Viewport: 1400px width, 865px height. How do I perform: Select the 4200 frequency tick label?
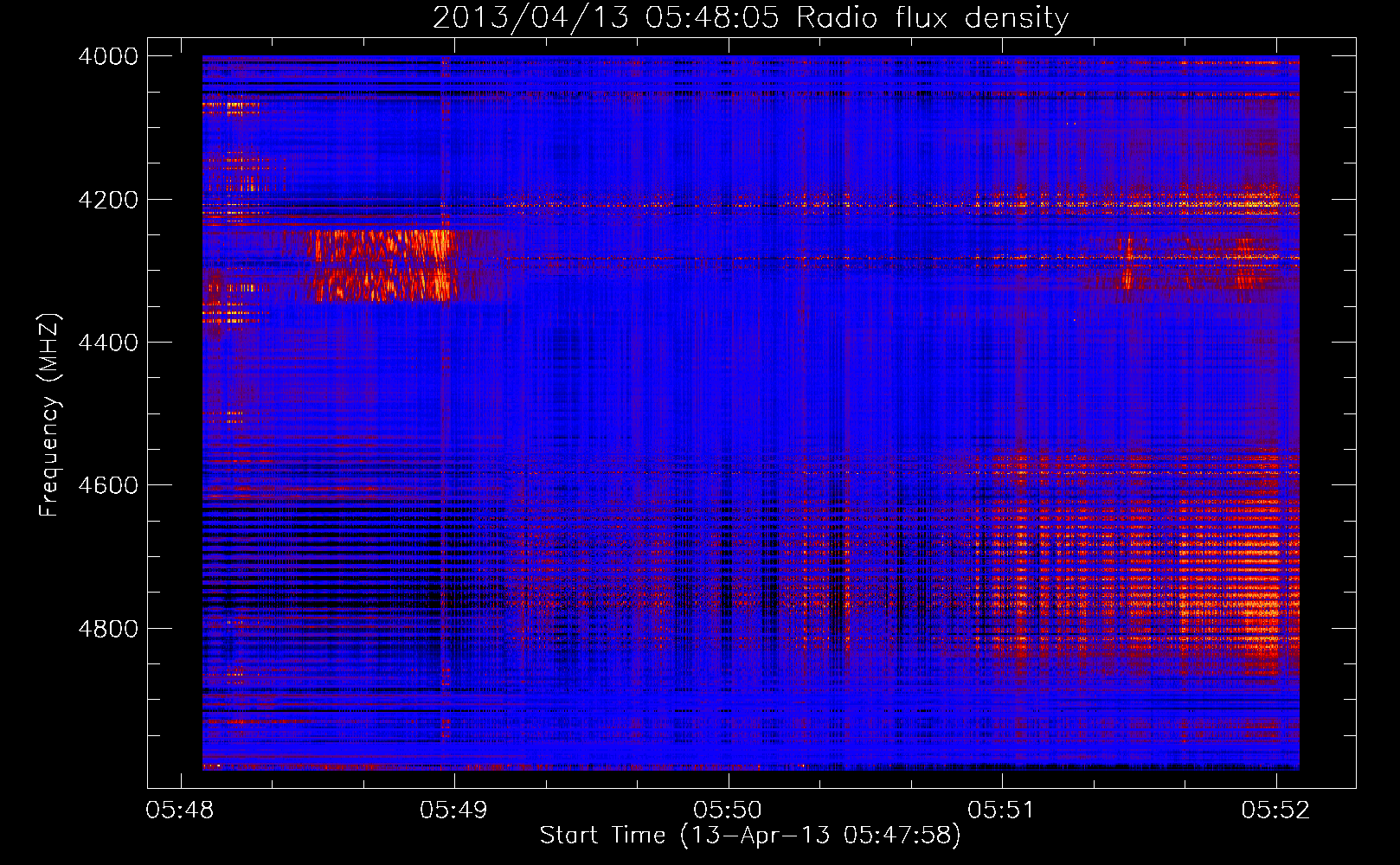tap(108, 200)
